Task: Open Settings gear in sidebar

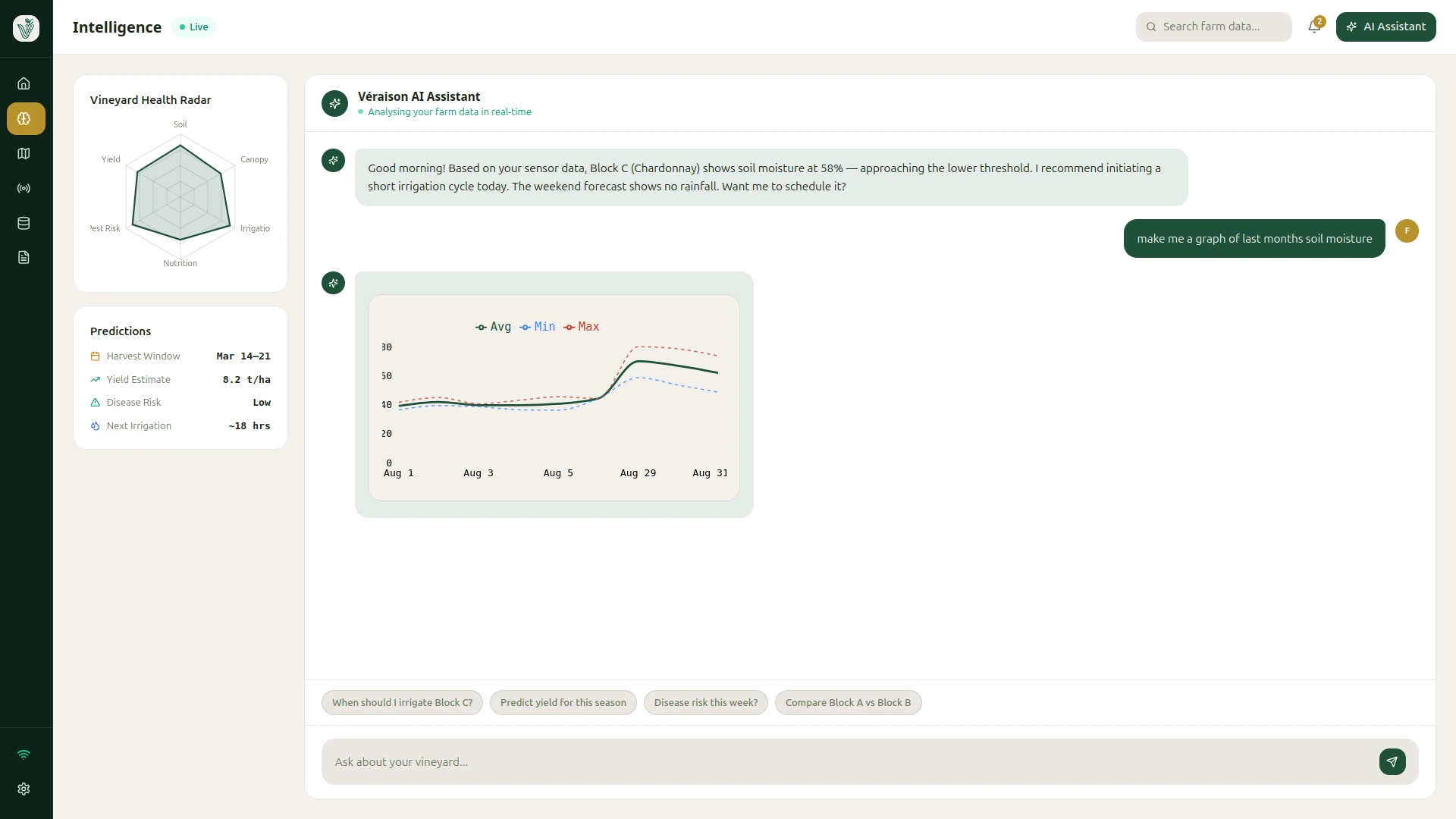Action: (24, 789)
